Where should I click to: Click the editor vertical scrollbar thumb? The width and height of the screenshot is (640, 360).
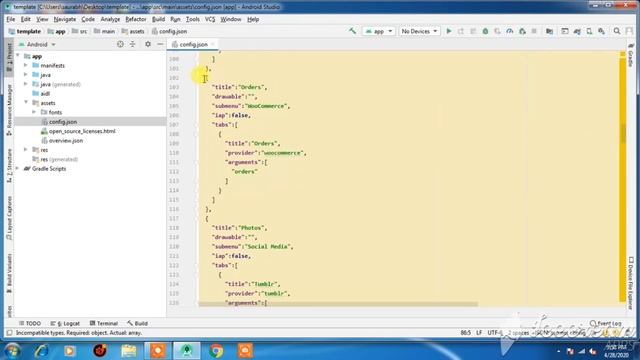(623, 134)
